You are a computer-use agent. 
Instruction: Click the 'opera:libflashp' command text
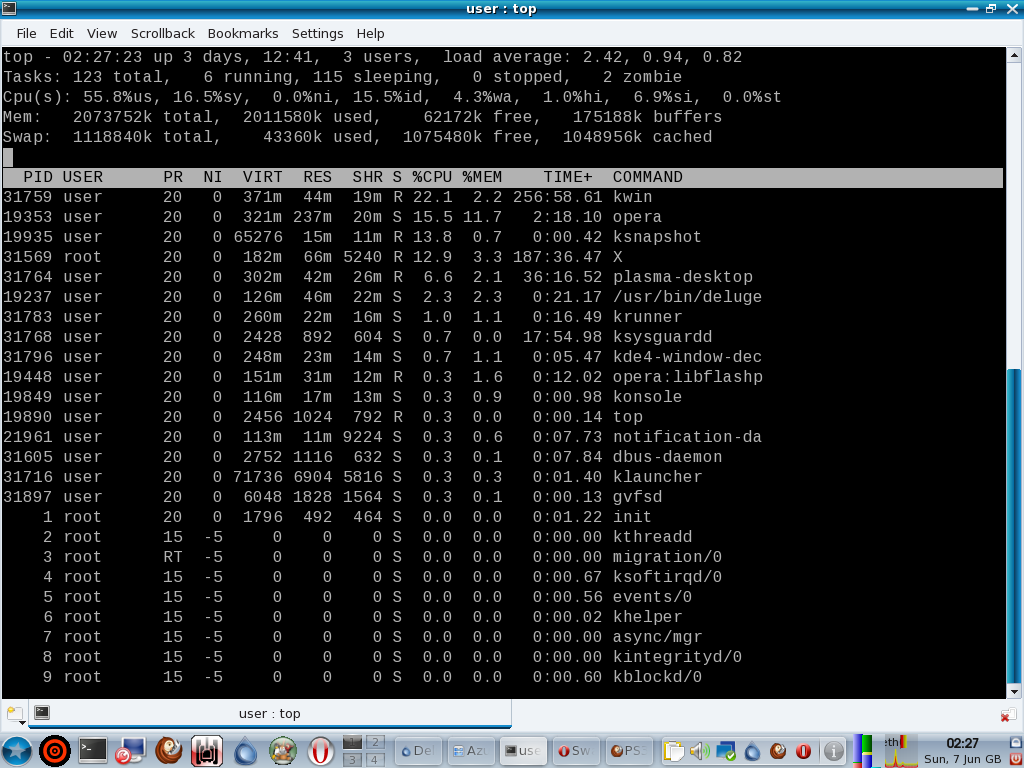tap(687, 377)
